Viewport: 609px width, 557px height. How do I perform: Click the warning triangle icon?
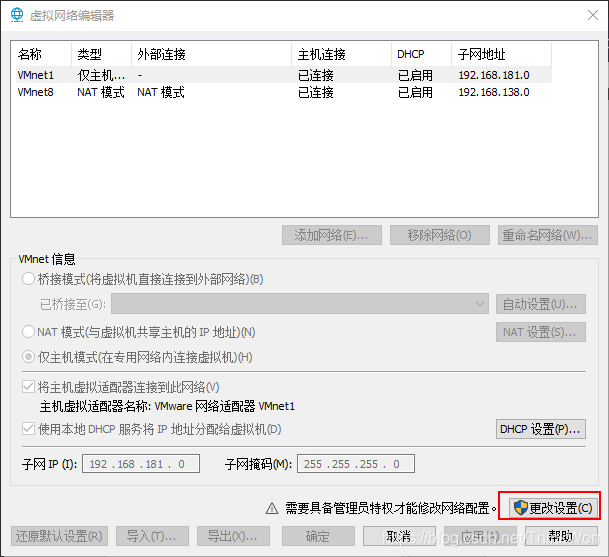coord(272,508)
